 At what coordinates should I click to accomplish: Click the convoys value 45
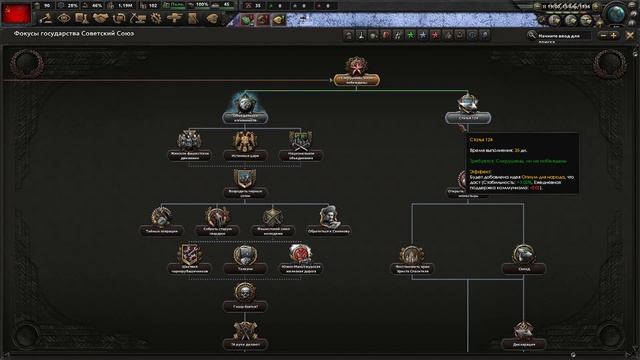tap(226, 5)
